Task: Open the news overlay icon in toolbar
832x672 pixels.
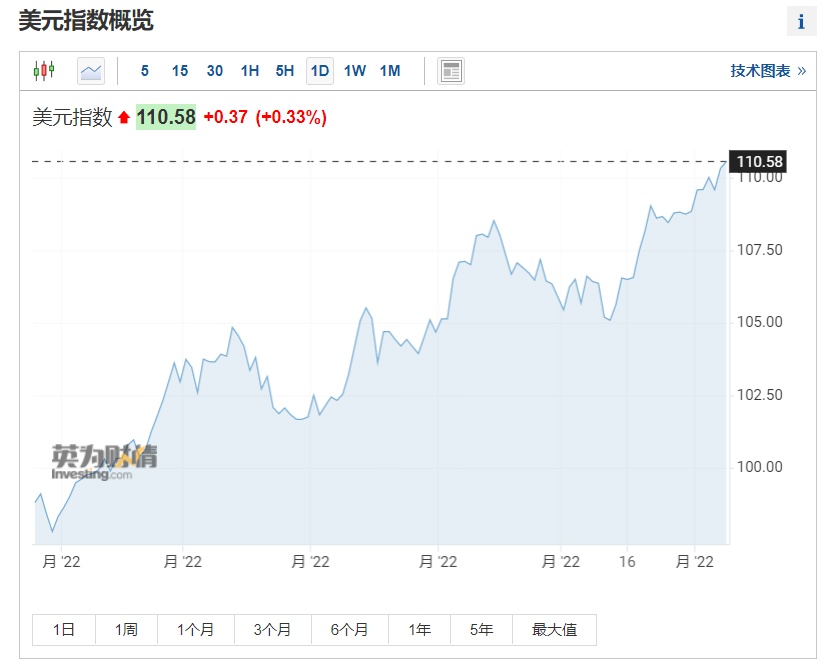Action: tap(451, 71)
